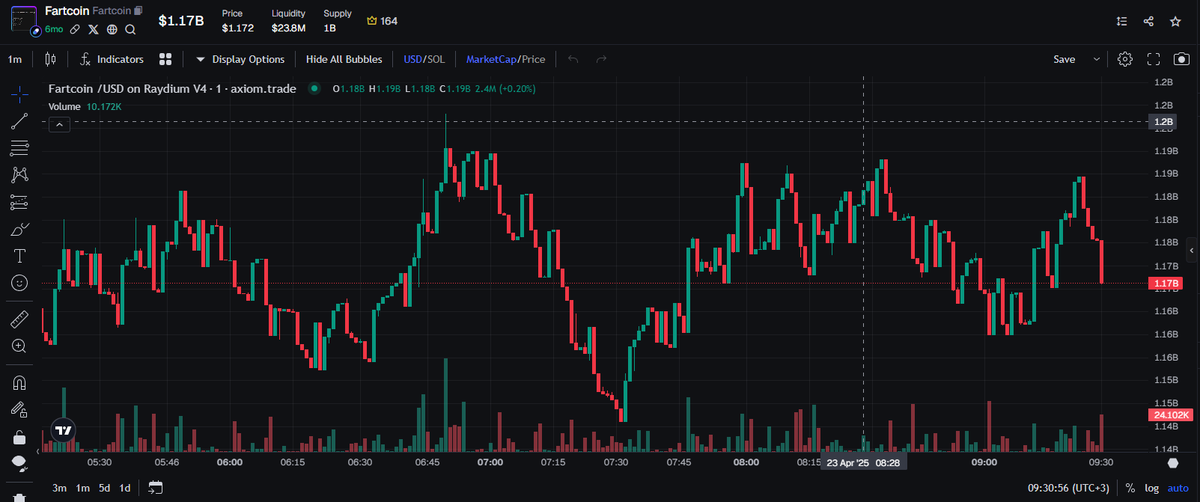This screenshot has width=1200, height=502.
Task: Share this token page
Action: [1149, 21]
